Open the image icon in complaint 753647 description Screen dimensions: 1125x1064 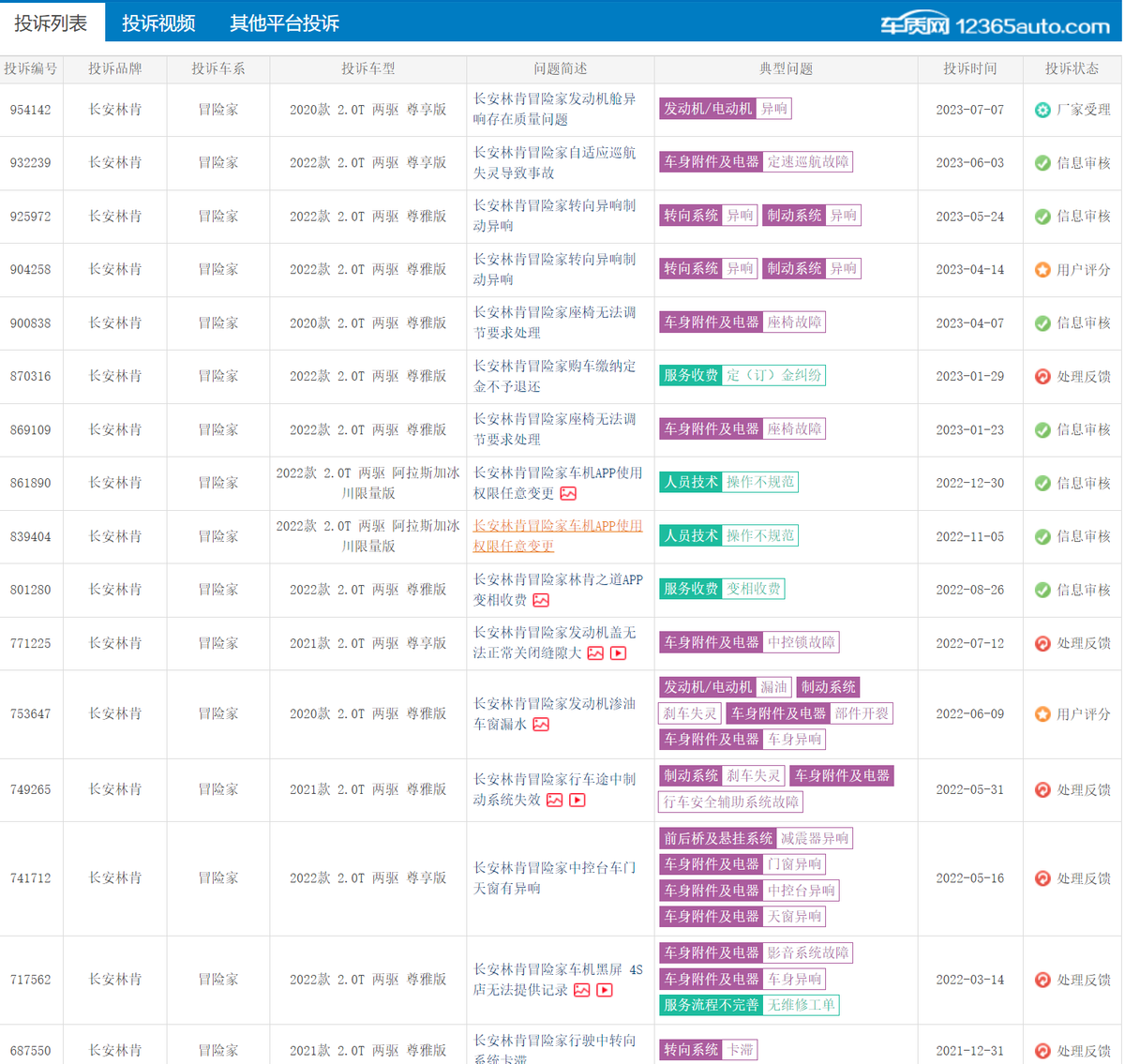[x=541, y=725]
